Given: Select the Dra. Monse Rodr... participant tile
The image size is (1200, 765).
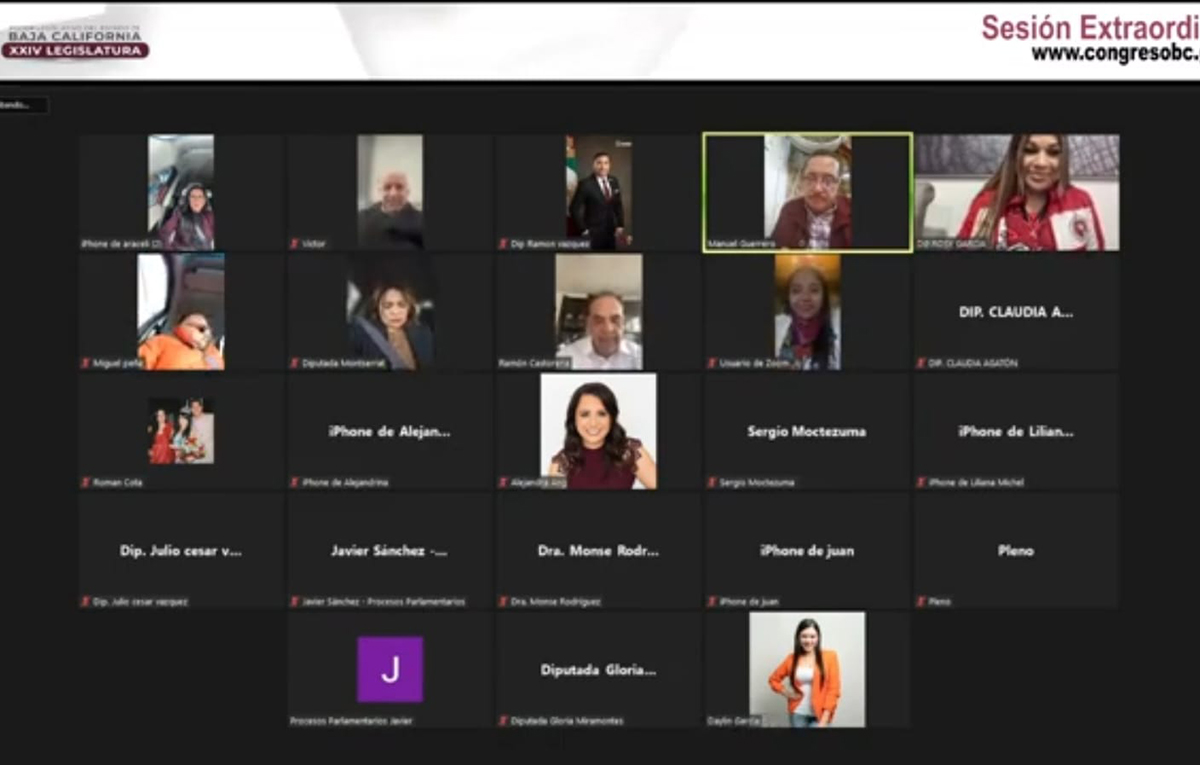Looking at the screenshot, I should coord(598,550).
